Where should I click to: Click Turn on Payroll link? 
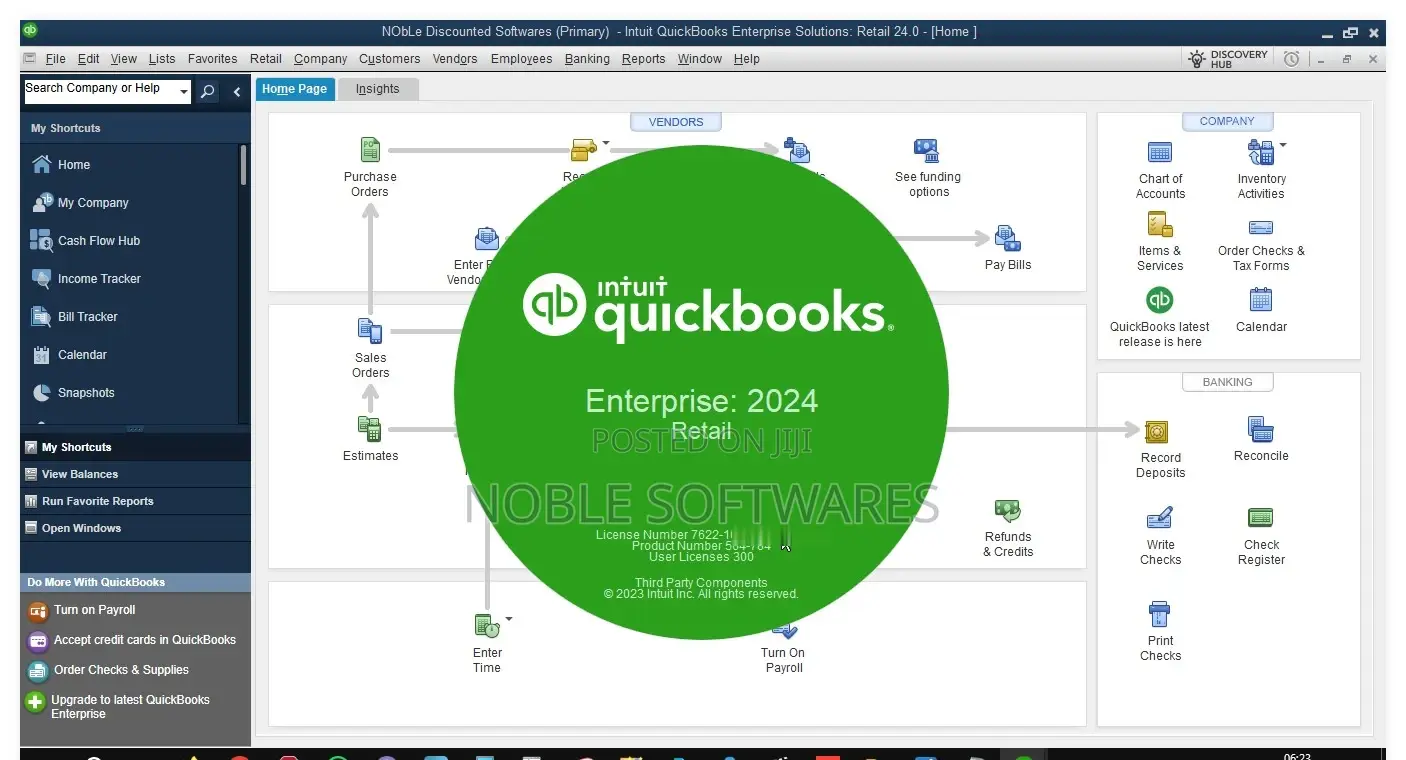[x=94, y=610]
